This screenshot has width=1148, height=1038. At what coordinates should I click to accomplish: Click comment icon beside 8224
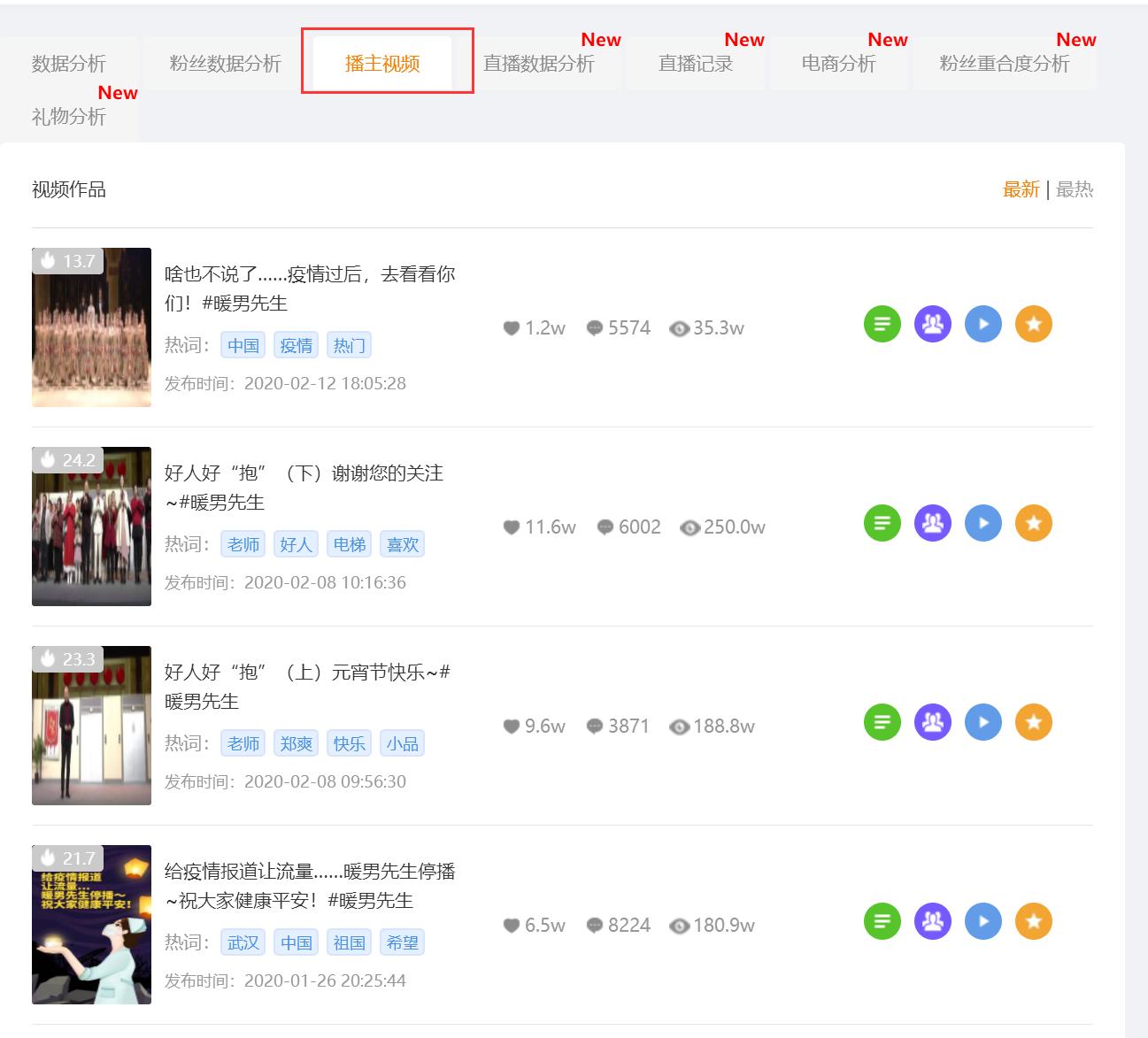[595, 926]
